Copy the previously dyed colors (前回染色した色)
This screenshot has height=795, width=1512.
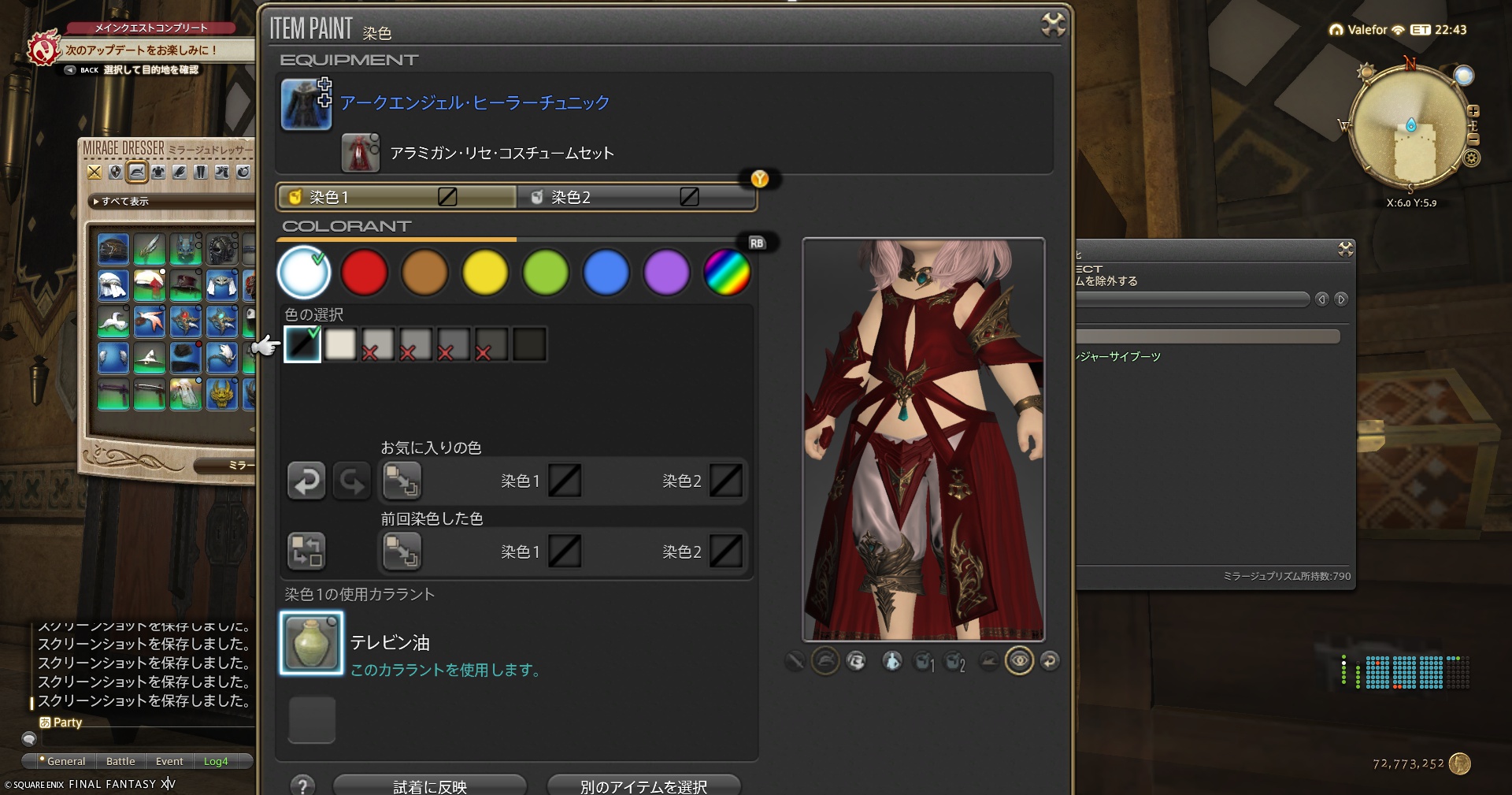pos(402,550)
